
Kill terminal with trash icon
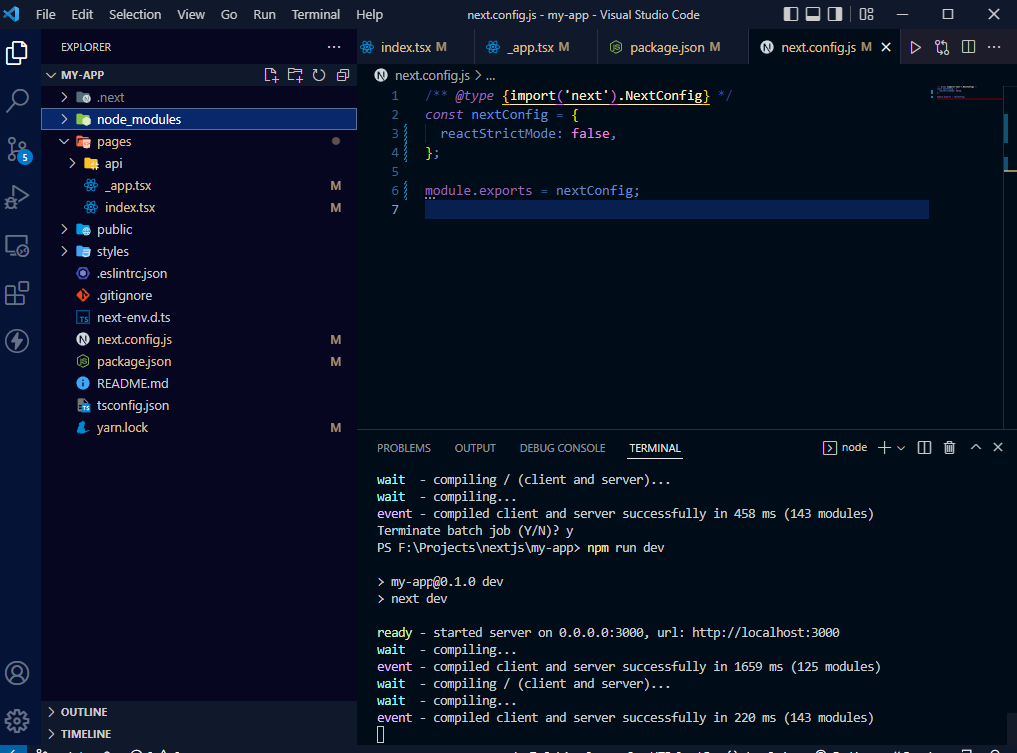tap(950, 448)
